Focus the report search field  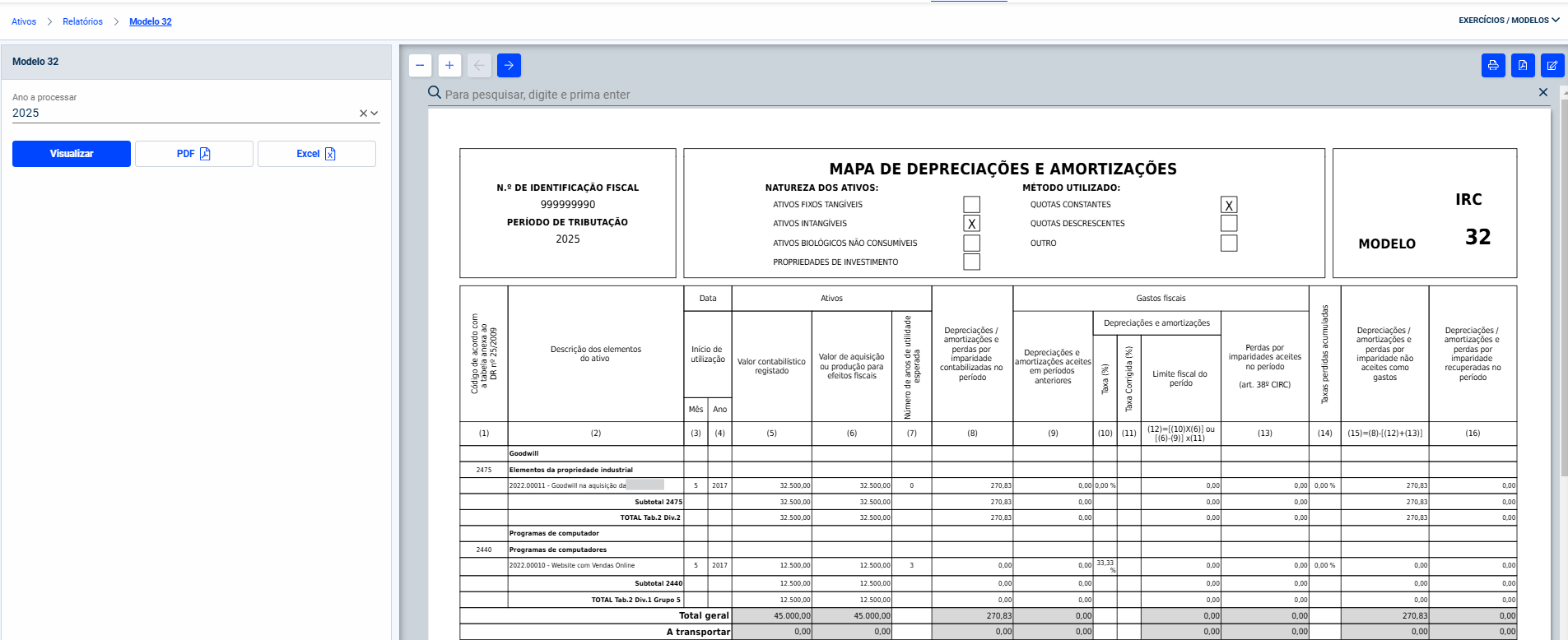coord(988,95)
